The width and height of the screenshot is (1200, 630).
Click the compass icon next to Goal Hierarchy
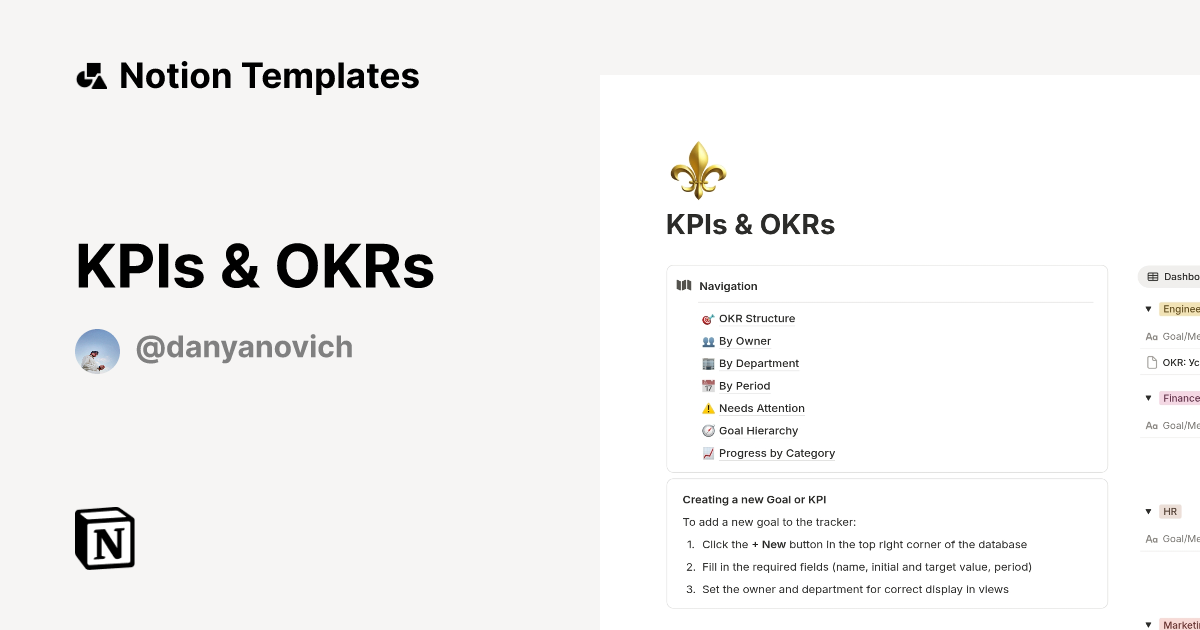click(709, 430)
